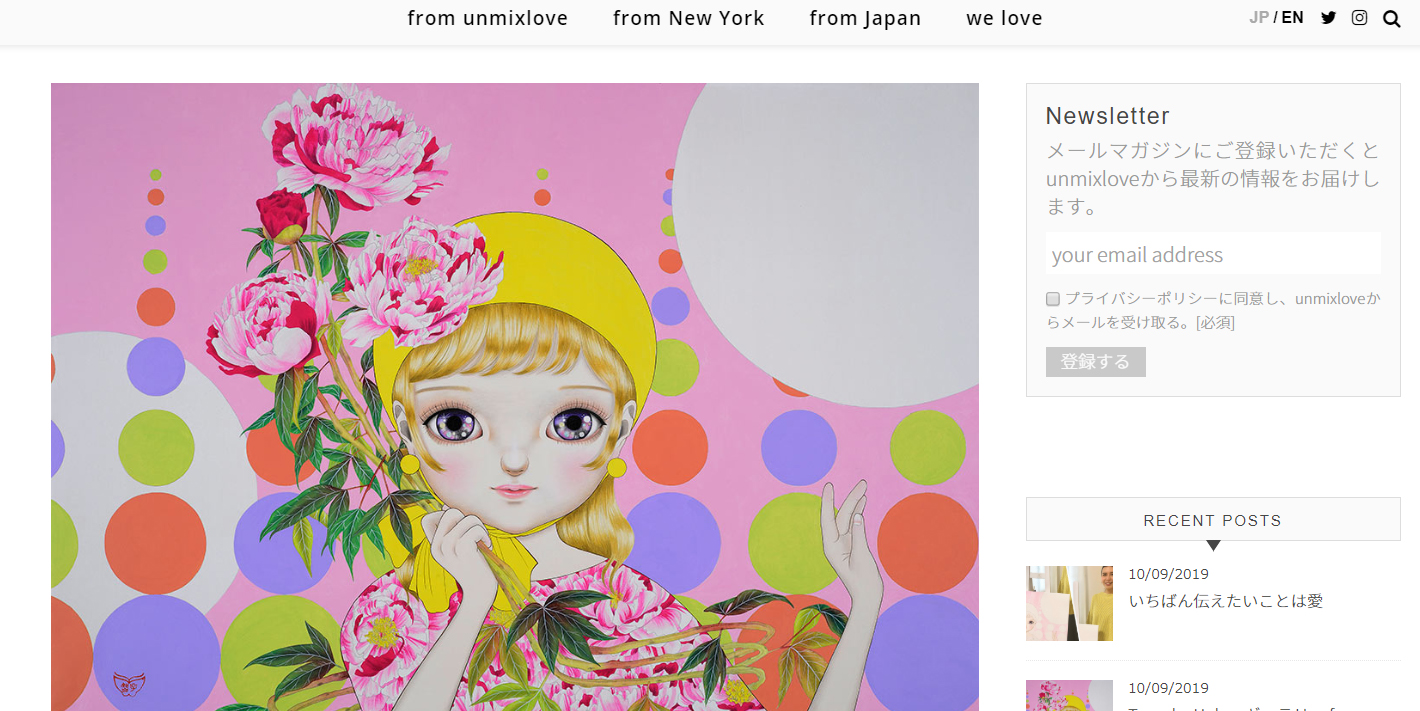This screenshot has height=711, width=1420.
Task: Open the 'from Japan' menu
Action: click(866, 18)
